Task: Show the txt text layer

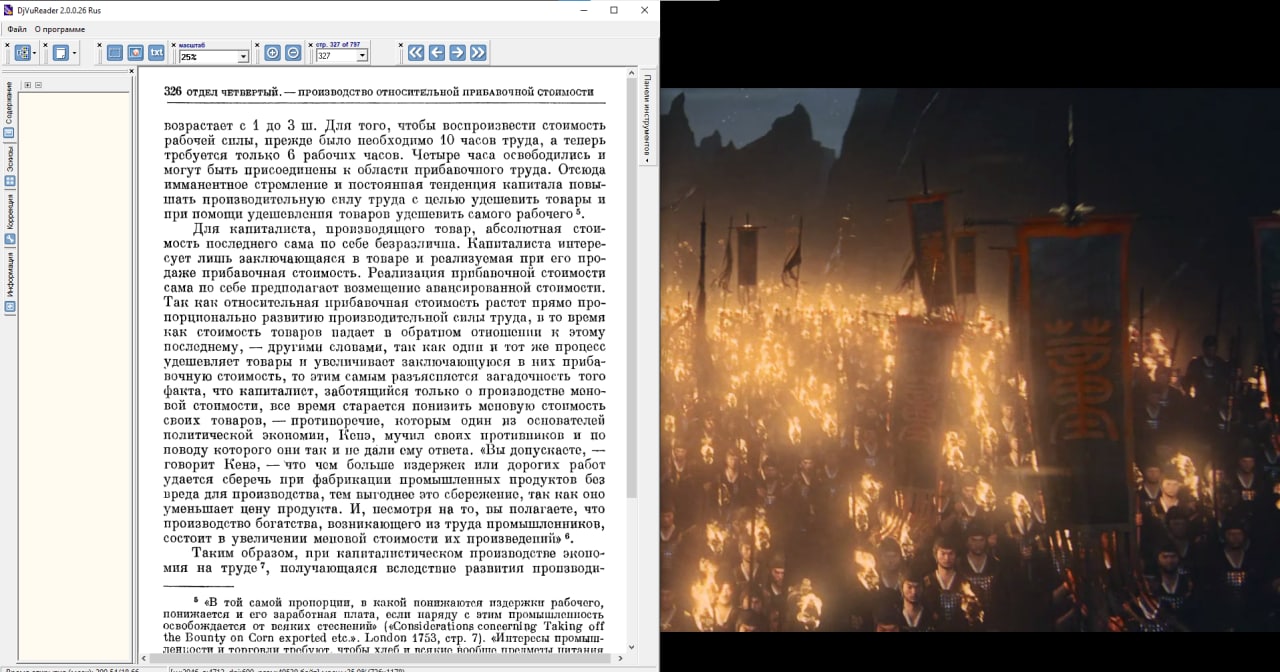Action: pos(157,53)
